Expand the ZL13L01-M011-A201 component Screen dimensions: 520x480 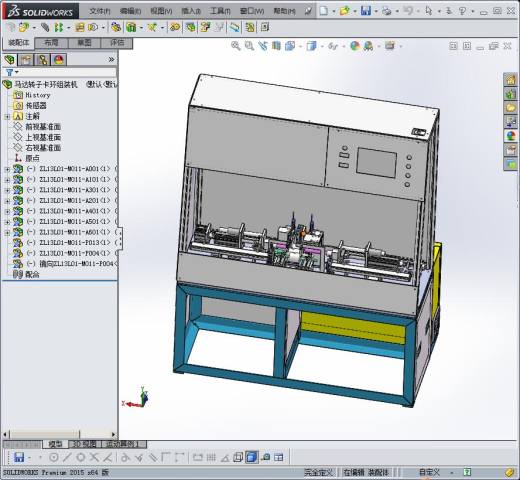pyautogui.click(x=7, y=201)
